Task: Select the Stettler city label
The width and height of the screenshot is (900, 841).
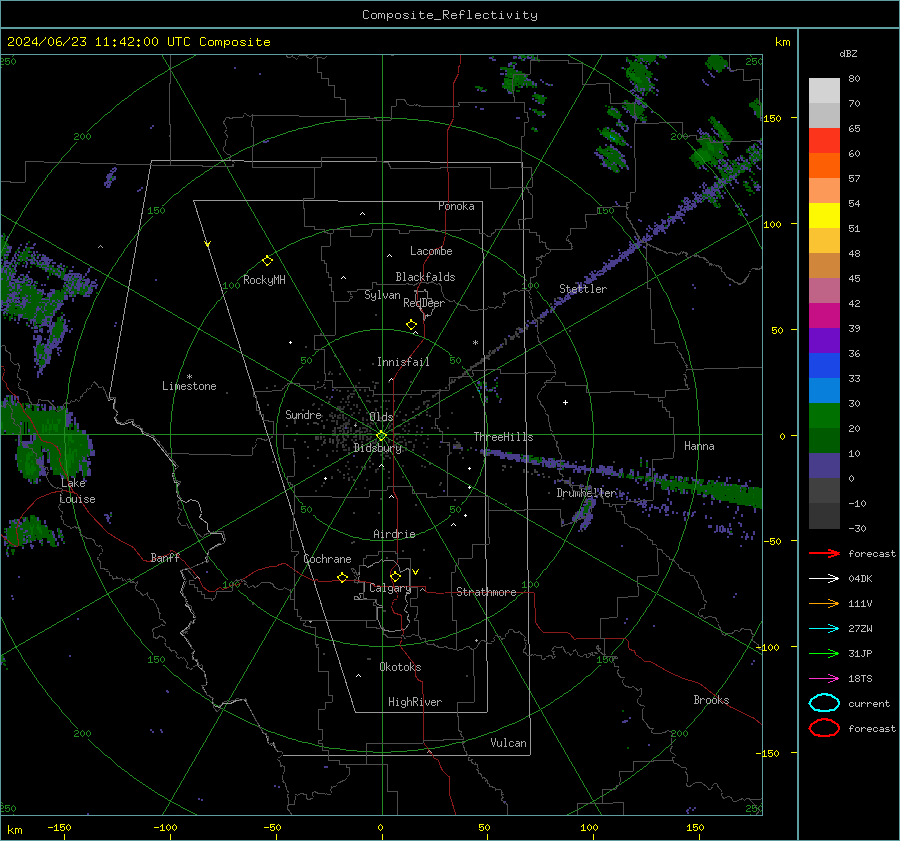Action: (x=583, y=289)
